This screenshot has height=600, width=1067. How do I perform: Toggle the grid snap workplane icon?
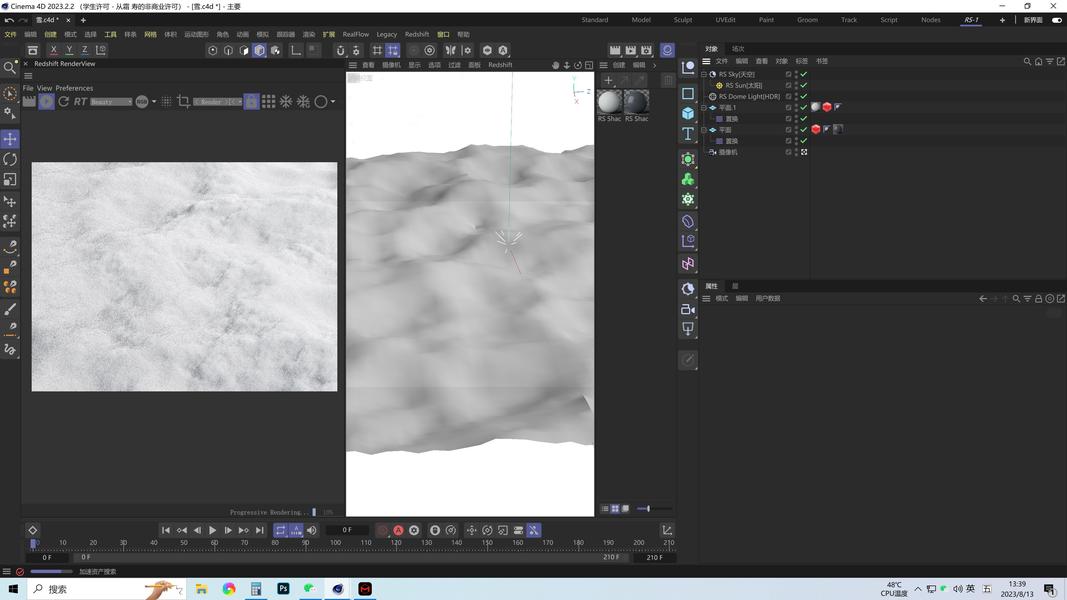[x=393, y=50]
